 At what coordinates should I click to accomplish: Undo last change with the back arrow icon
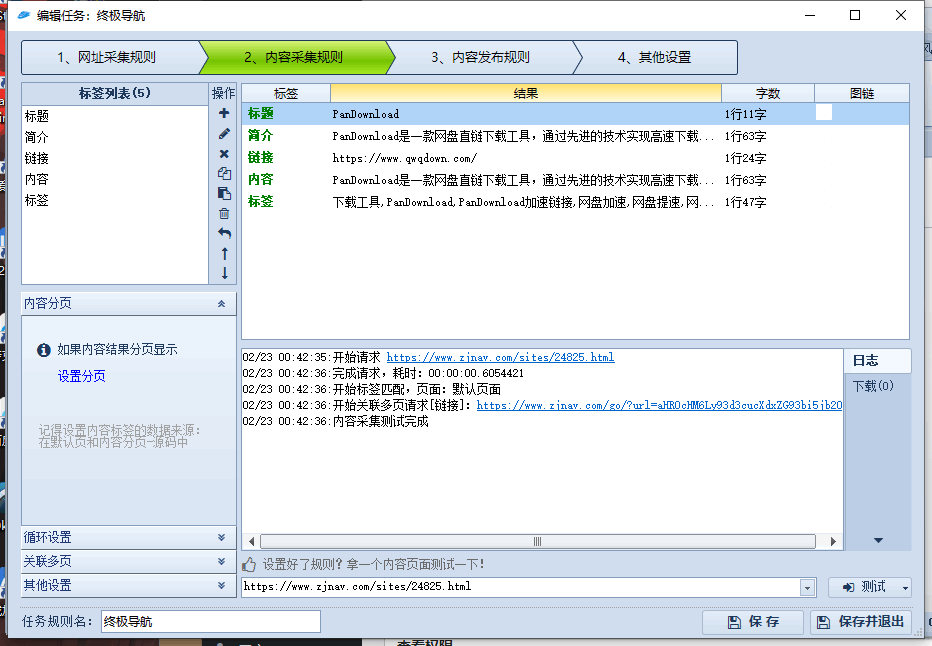224,232
